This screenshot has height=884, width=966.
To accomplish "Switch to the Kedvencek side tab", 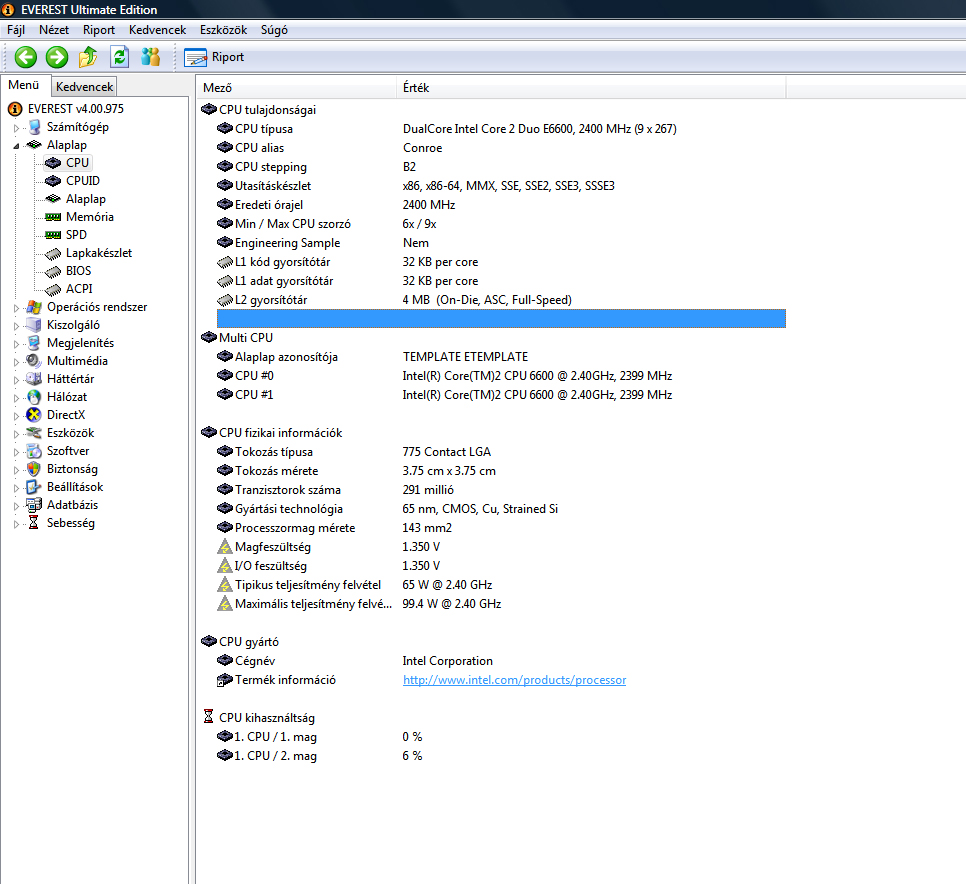I will point(84,87).
